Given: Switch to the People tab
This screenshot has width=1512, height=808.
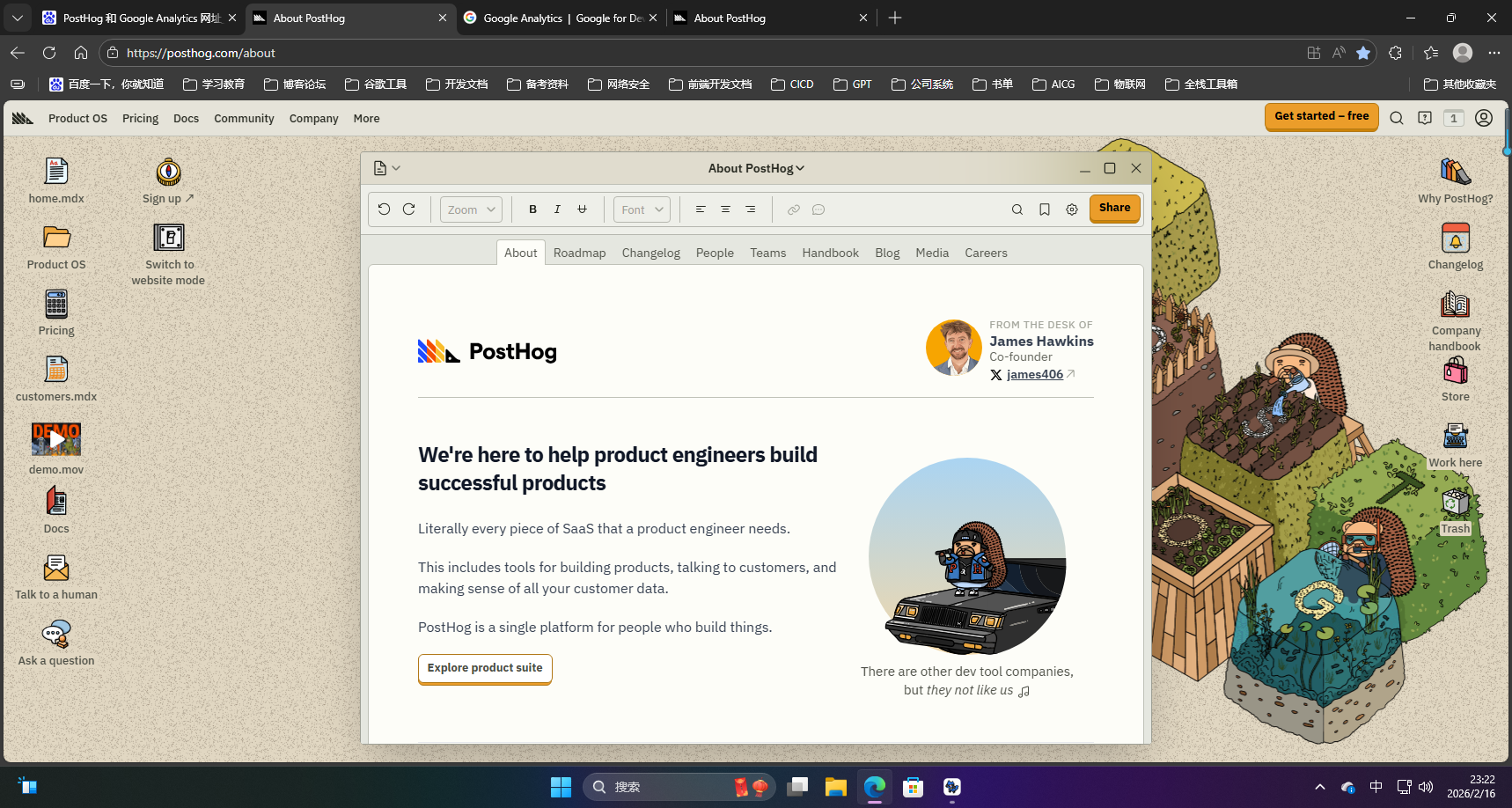Looking at the screenshot, I should [x=715, y=253].
